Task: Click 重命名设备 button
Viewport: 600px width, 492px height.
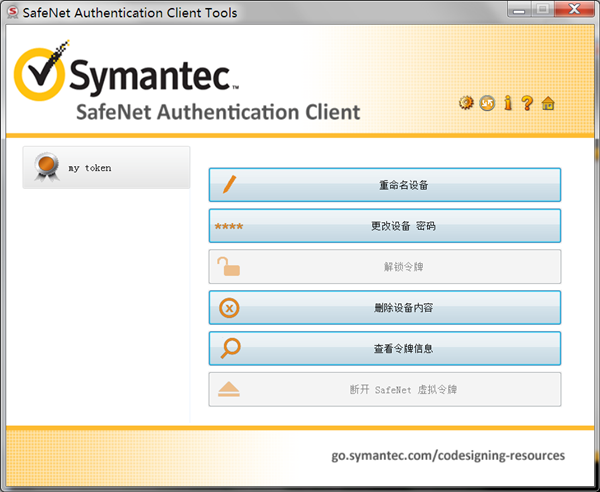Action: click(385, 185)
